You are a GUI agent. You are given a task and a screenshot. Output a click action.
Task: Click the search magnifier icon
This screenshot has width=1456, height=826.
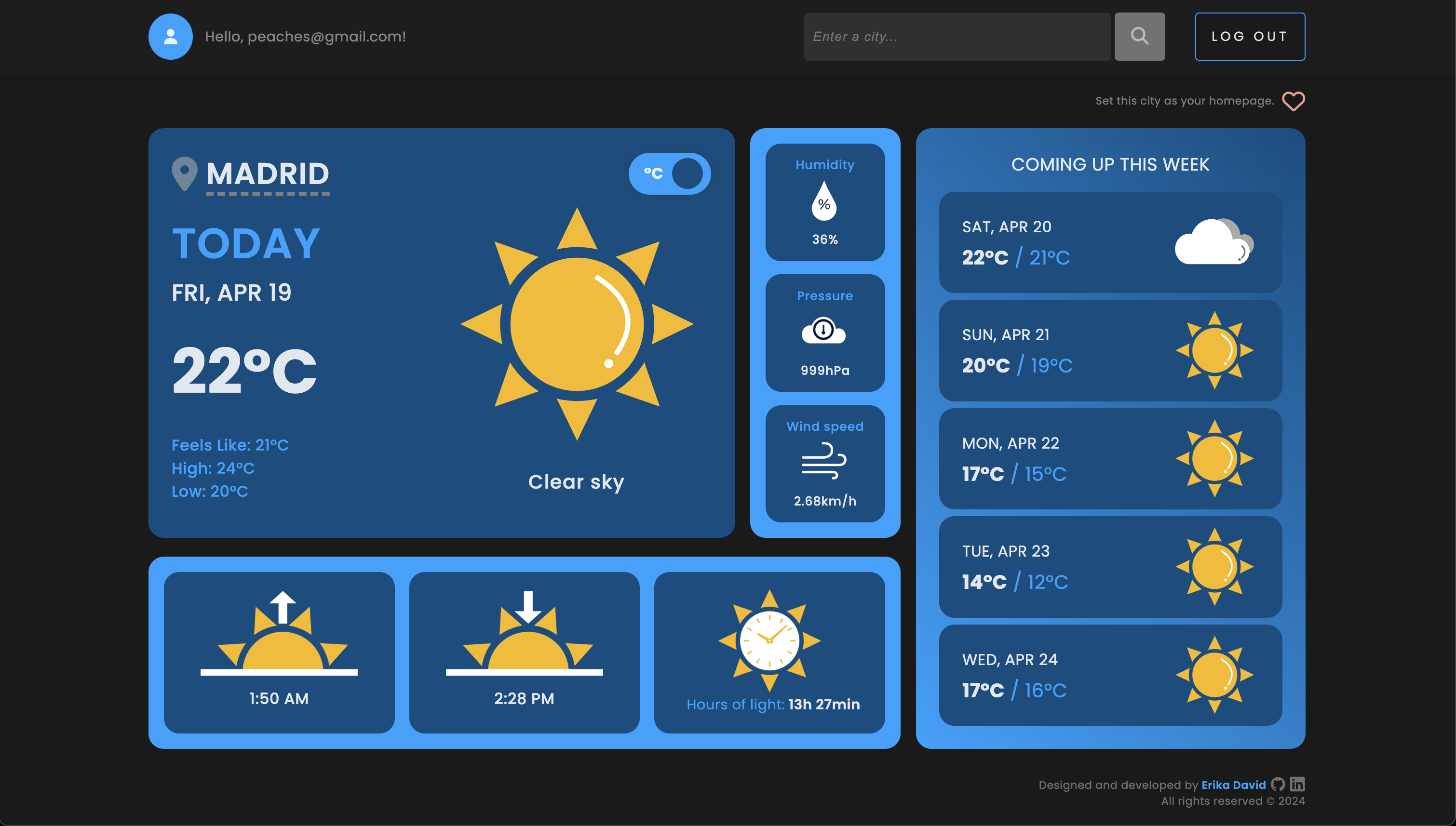coord(1140,36)
